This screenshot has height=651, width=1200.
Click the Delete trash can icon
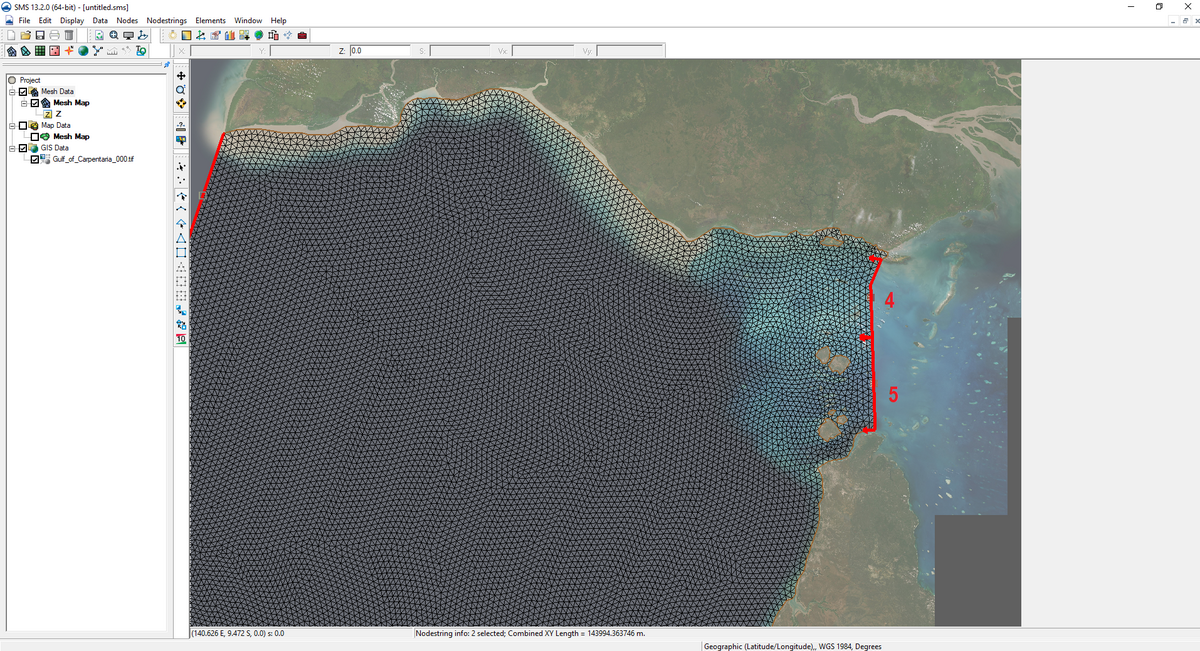point(69,35)
